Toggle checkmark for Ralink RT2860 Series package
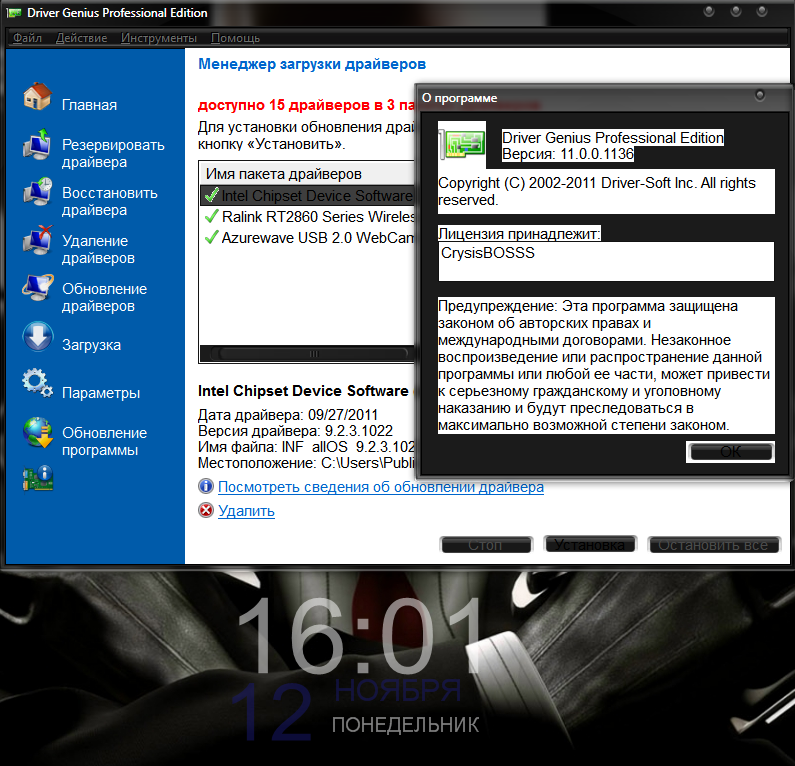The width and height of the screenshot is (795, 766). (211, 216)
